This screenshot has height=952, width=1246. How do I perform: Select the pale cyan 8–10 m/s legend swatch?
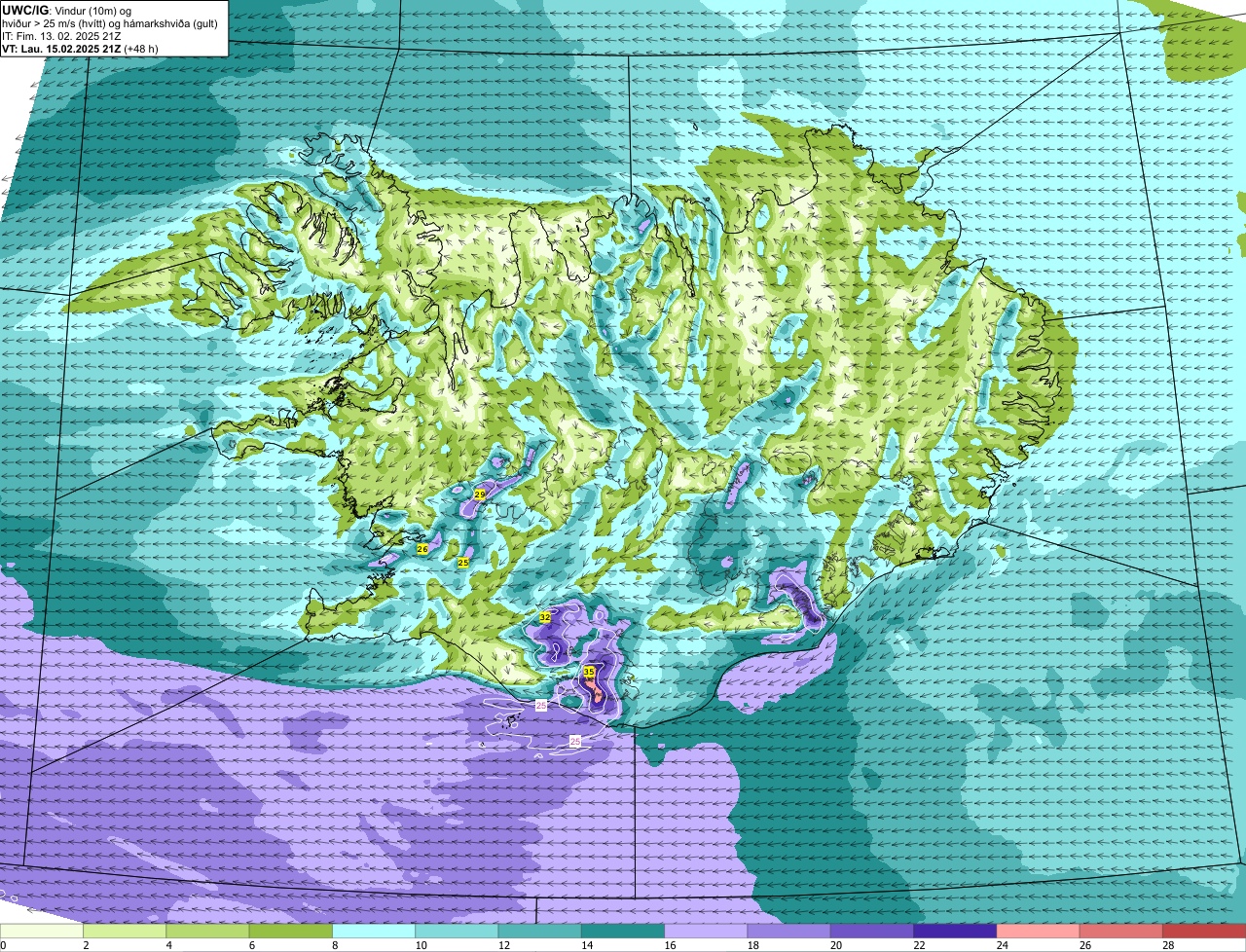pyautogui.click(x=374, y=931)
